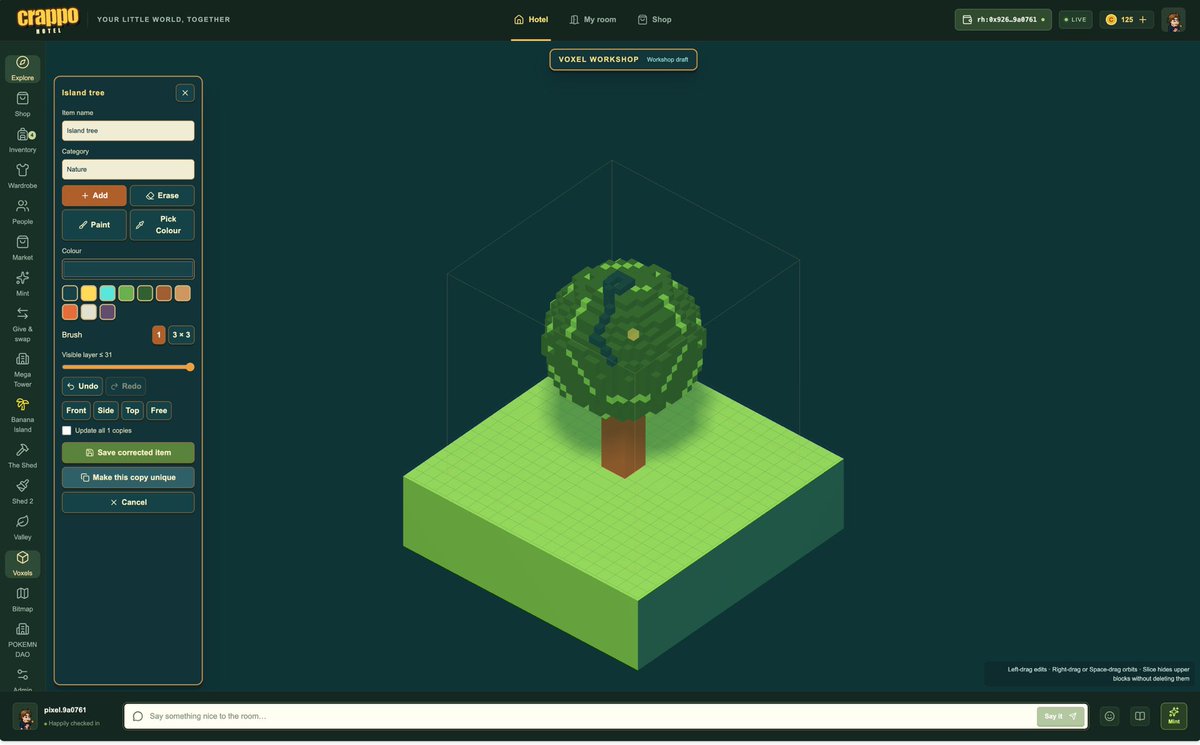Select the Erase tool
1200x745 pixels.
coord(162,196)
